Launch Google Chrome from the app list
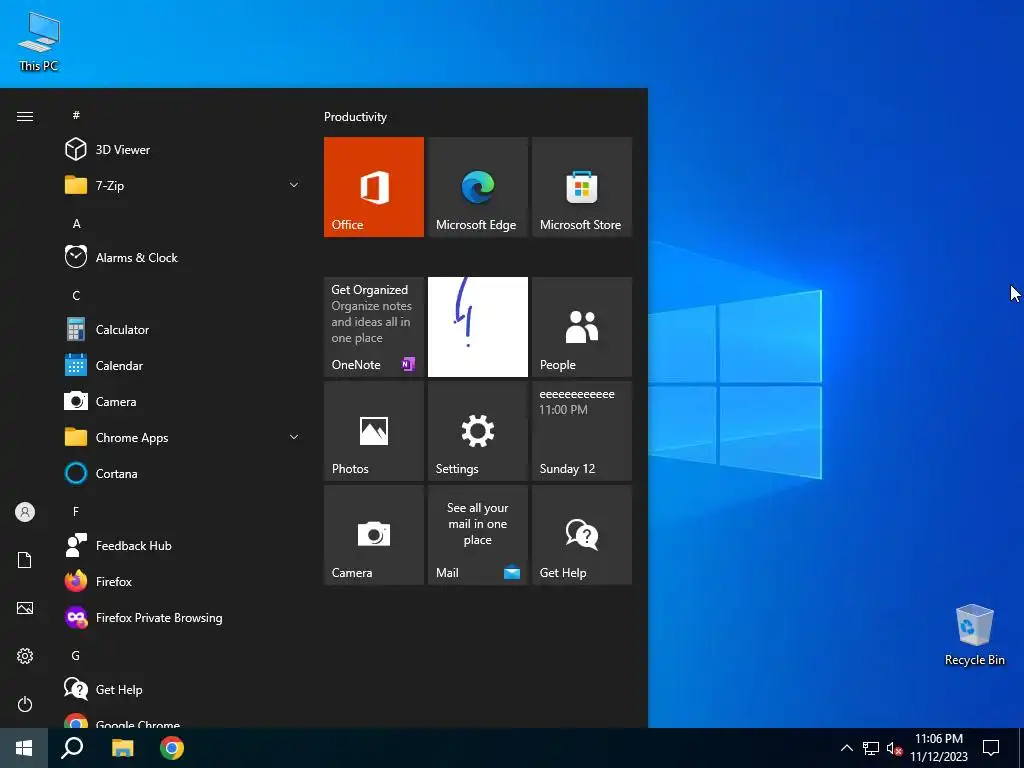This screenshot has width=1024, height=768. (x=183, y=719)
